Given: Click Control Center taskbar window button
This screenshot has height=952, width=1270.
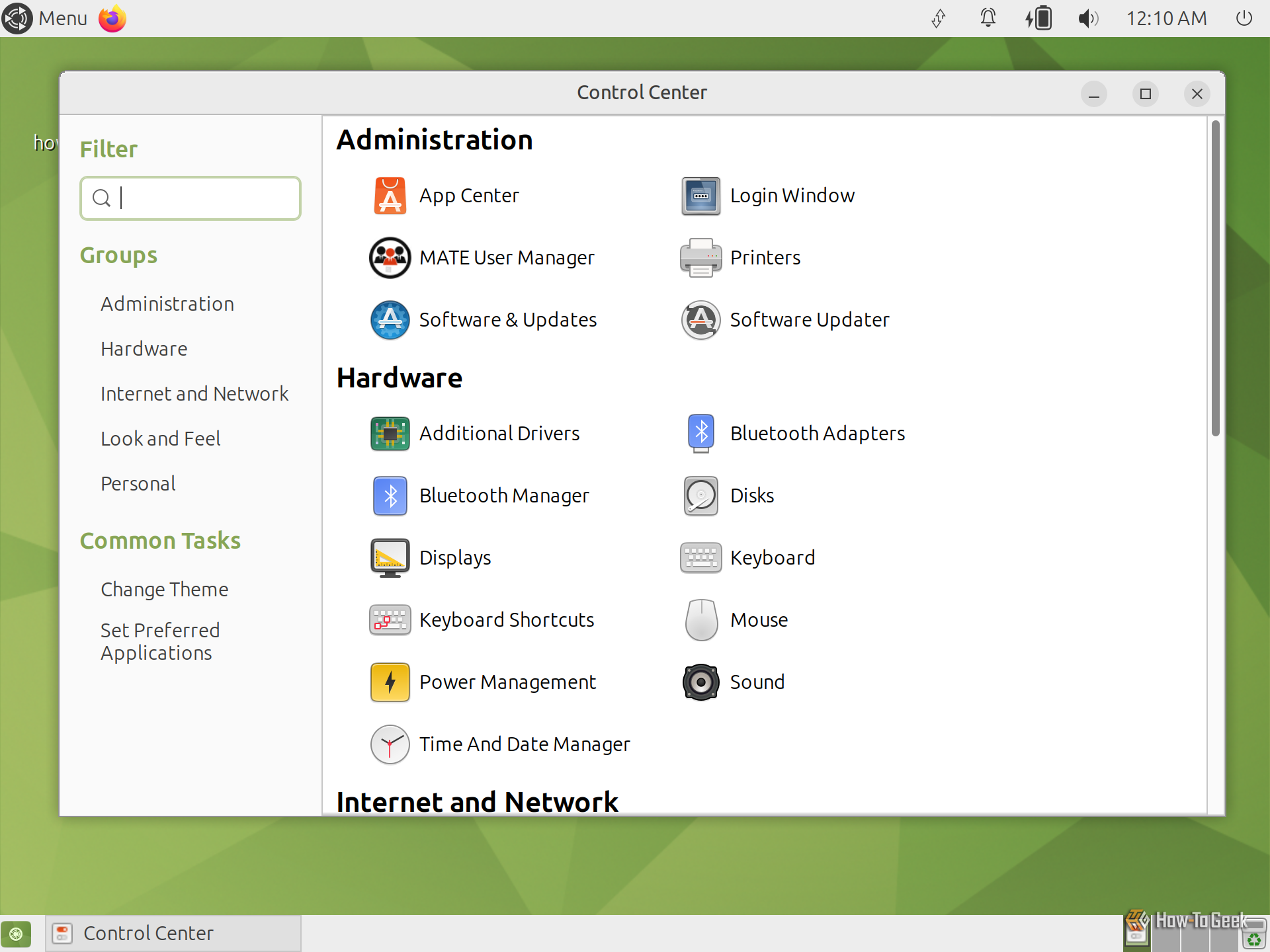Looking at the screenshot, I should [x=173, y=933].
